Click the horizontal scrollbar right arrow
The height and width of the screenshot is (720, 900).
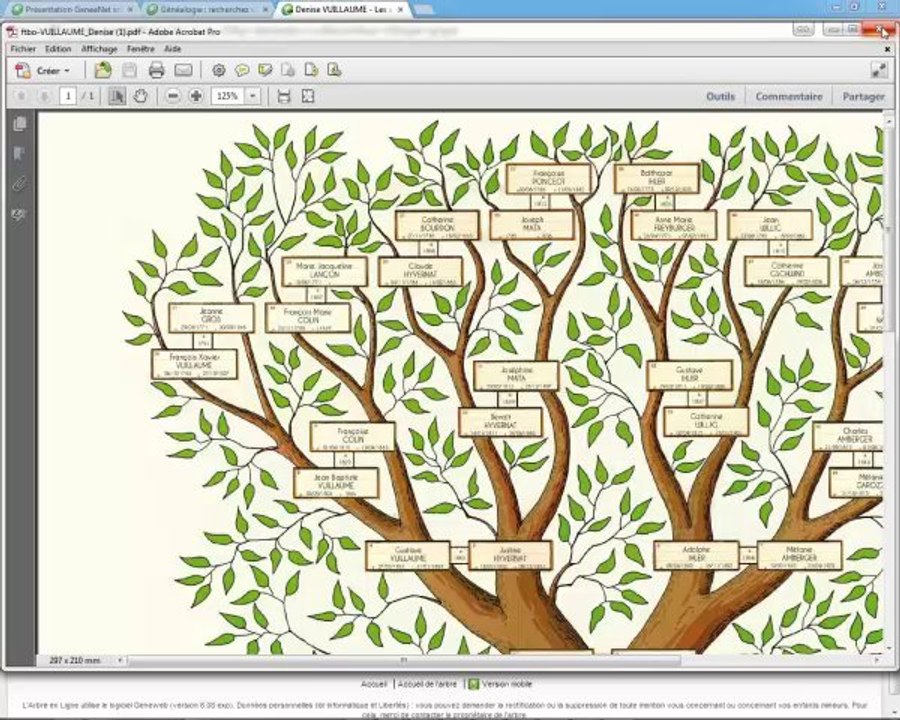pyautogui.click(x=876, y=660)
